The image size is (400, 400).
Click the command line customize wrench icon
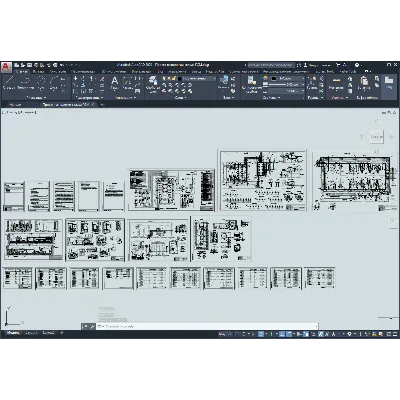[x=92, y=327]
